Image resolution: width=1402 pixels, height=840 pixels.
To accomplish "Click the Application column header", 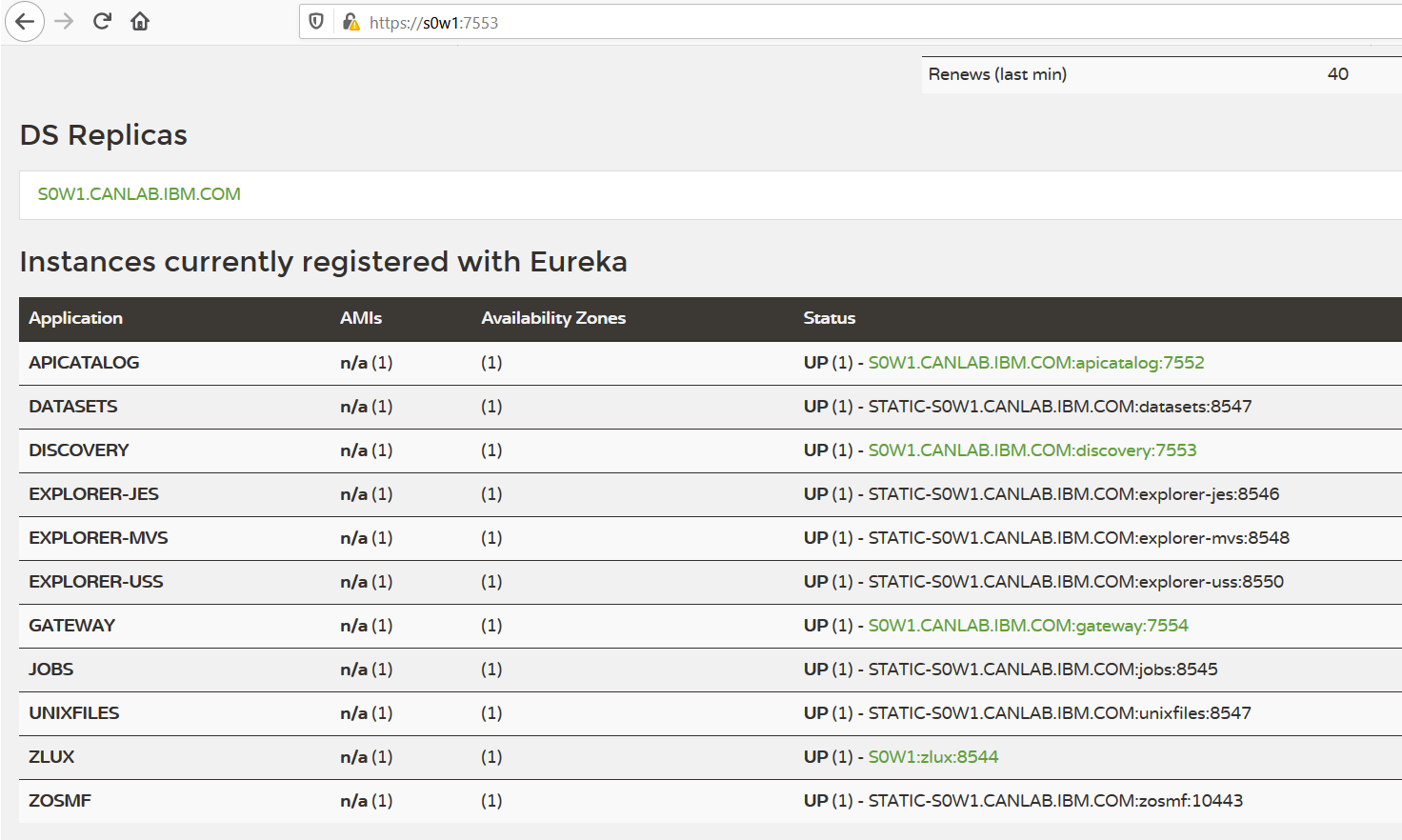I will 75,318.
